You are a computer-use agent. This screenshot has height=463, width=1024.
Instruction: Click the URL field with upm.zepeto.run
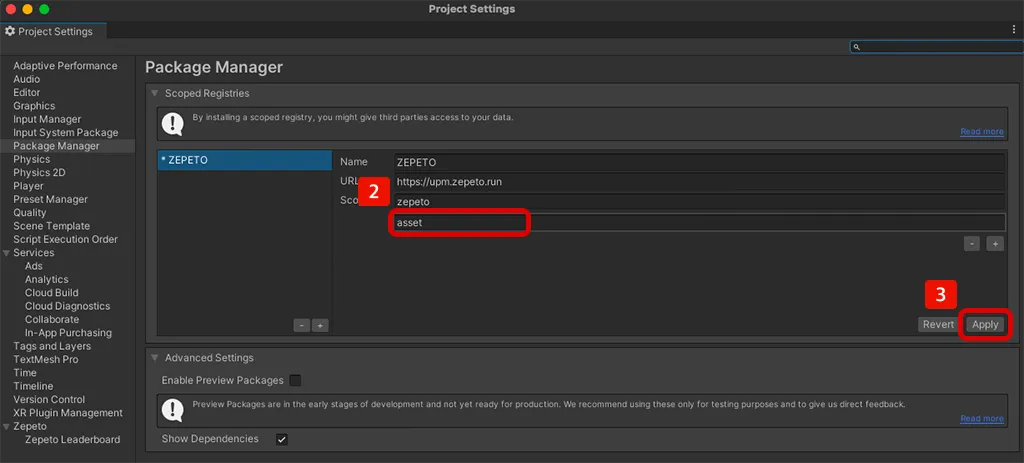[699, 182]
